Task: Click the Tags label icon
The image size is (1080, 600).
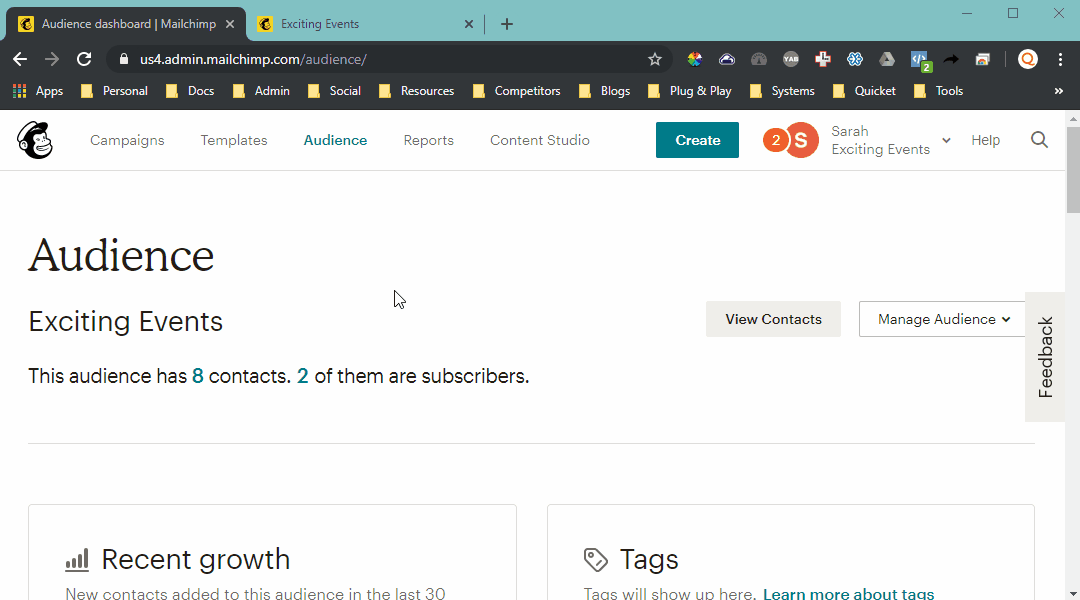Action: click(596, 559)
